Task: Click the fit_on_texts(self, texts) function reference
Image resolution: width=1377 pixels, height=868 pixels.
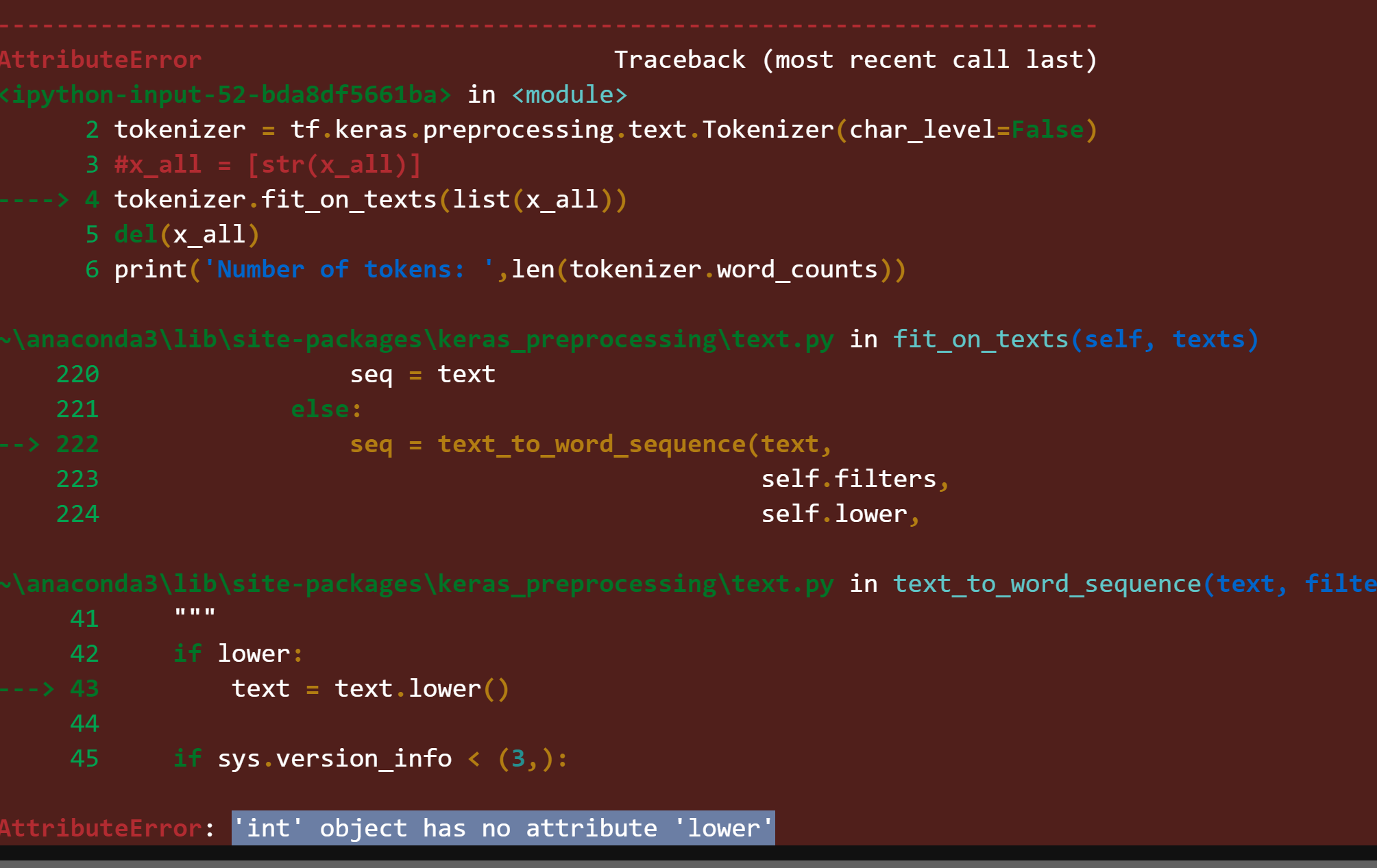Action: click(1074, 338)
